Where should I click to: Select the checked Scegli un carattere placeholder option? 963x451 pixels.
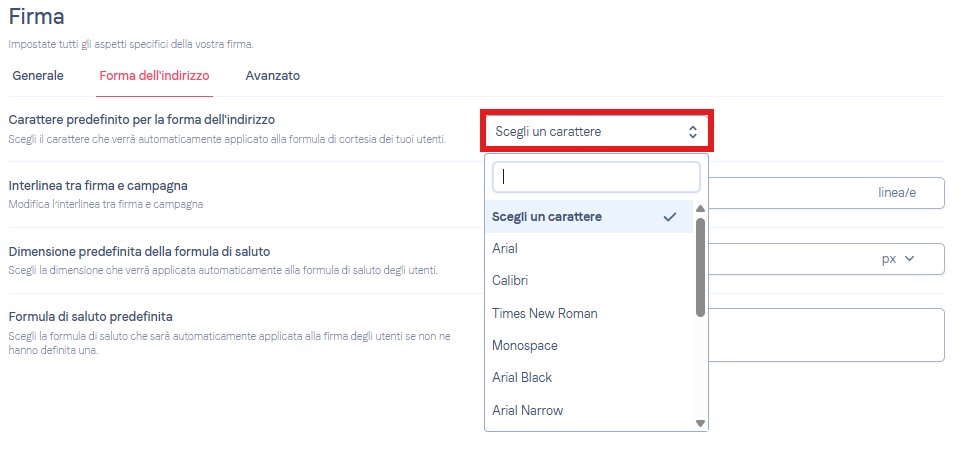coord(589,217)
